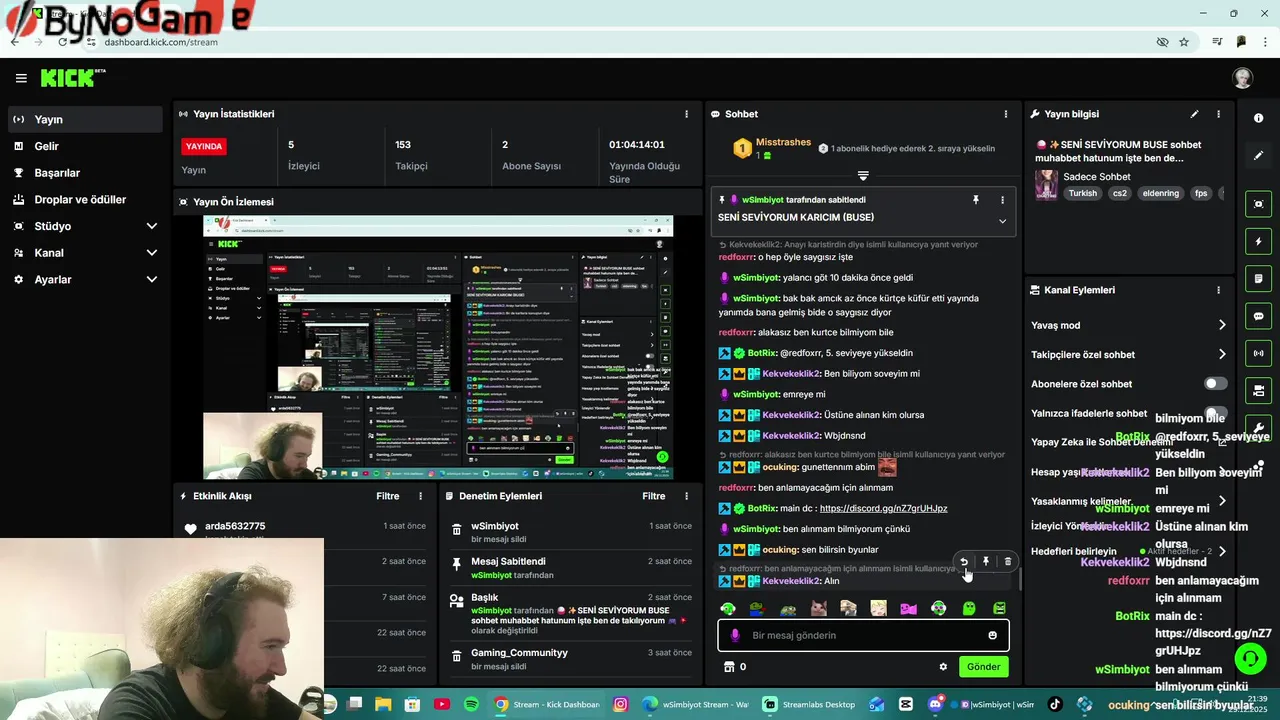Viewport: 1280px width, 720px height.
Task: Open wSimbiyot moderation entry
Action: (571, 532)
